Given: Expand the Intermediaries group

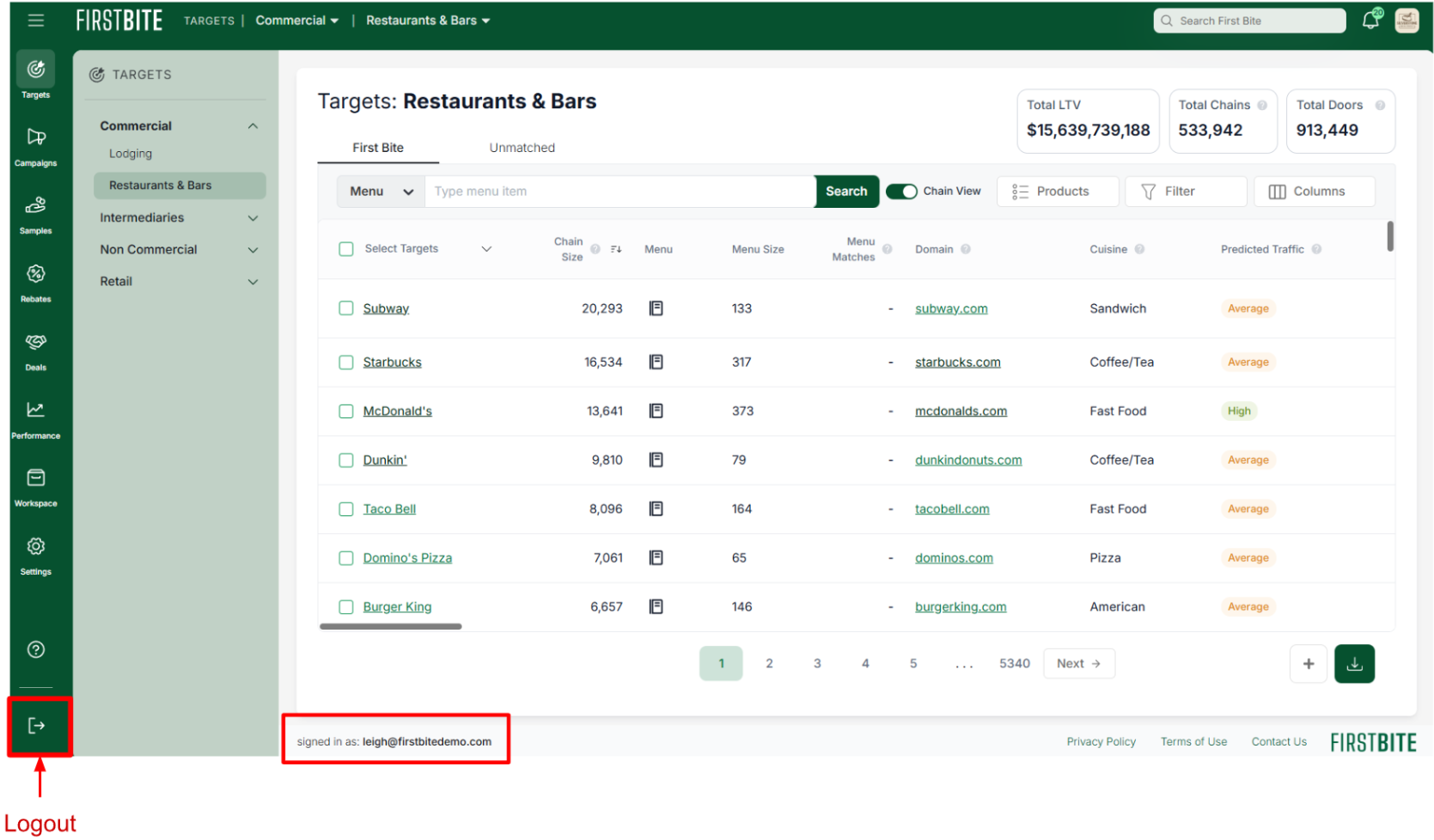Looking at the screenshot, I should (x=253, y=218).
